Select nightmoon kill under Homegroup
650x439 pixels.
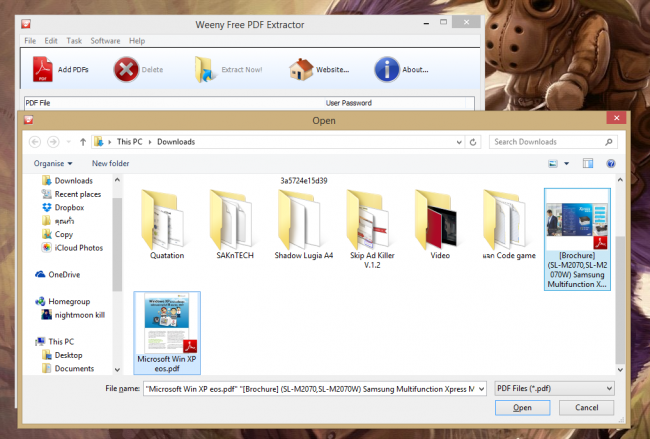click(73, 315)
